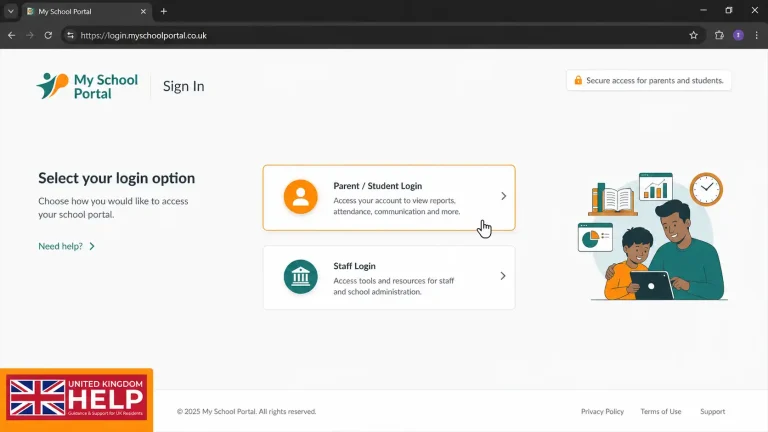768x432 pixels.
Task: Click the URL address bar field
Action: tap(382, 35)
